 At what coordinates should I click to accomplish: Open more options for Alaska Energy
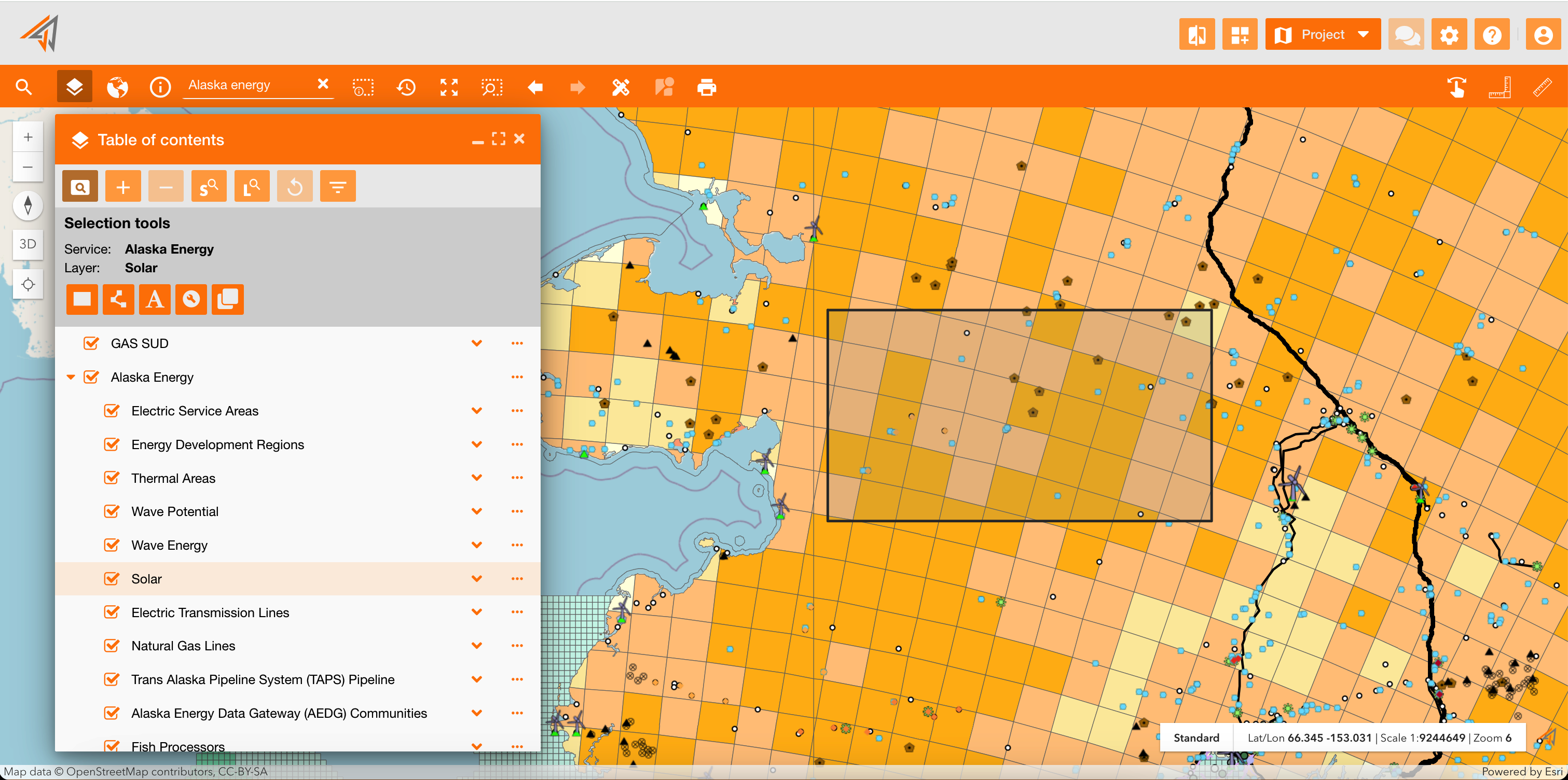click(x=517, y=377)
